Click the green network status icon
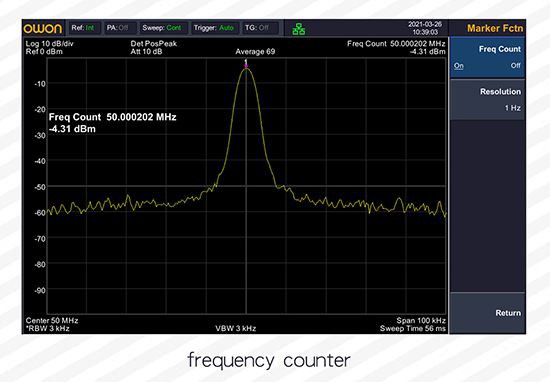This screenshot has height=382, width=550. [x=299, y=29]
